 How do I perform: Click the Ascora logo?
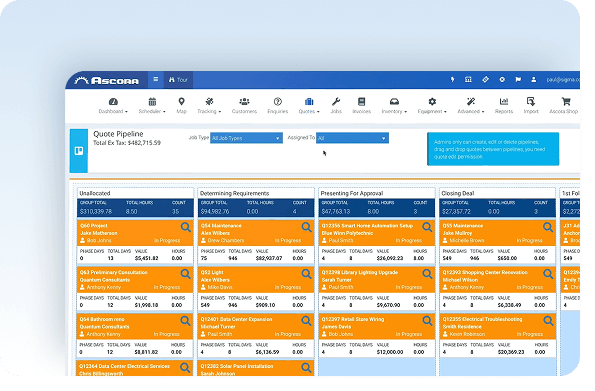click(106, 80)
